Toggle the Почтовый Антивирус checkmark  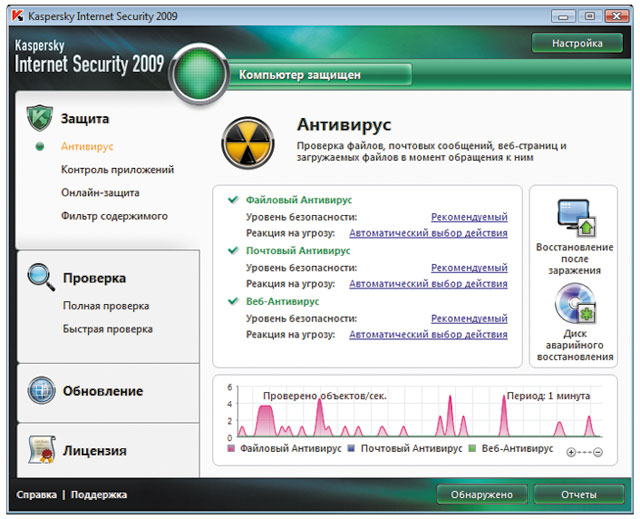click(233, 250)
